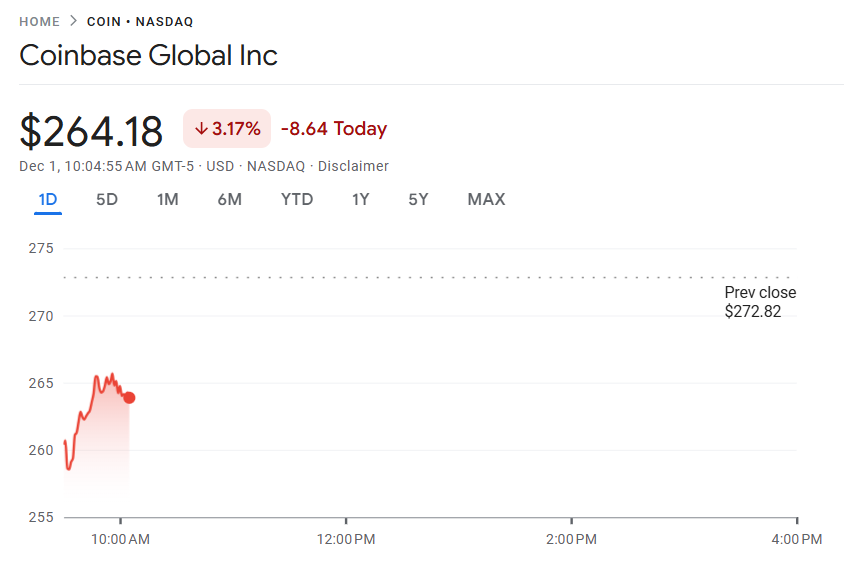Select the 1D time range tab
Viewport: 844px width, 571px height.
(48, 199)
